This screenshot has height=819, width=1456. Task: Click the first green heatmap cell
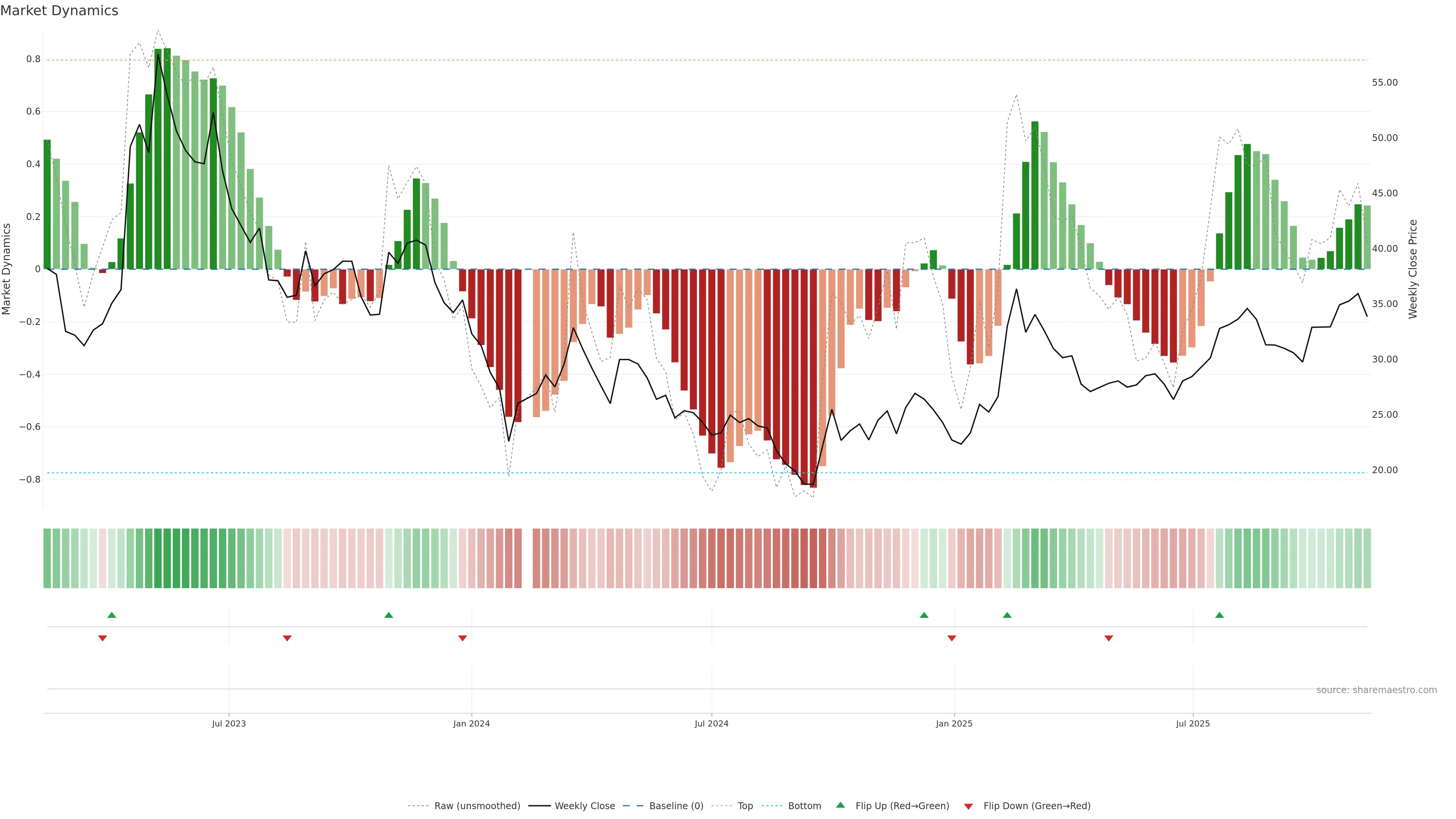pos(47,558)
